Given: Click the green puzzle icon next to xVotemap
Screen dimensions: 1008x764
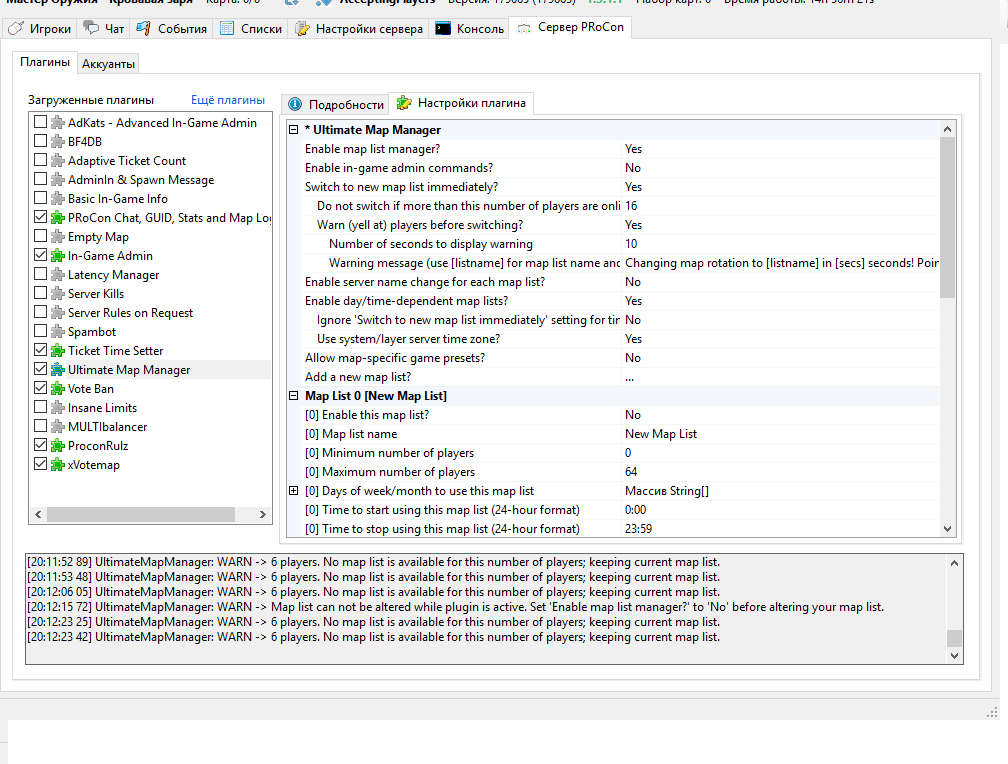Looking at the screenshot, I should [x=57, y=465].
